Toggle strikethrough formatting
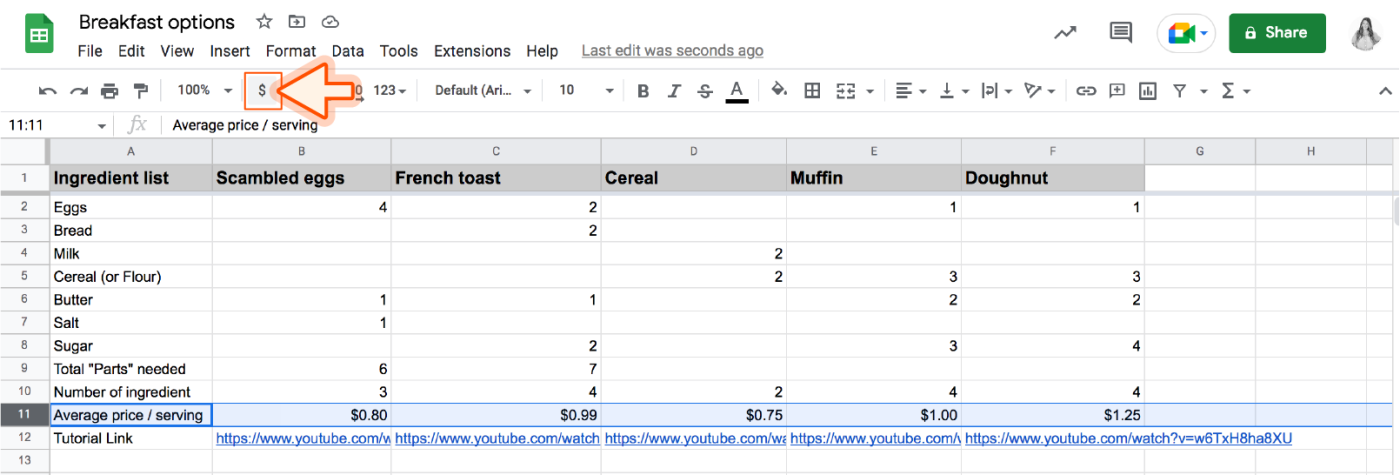The width and height of the screenshot is (1400, 475). tap(705, 91)
